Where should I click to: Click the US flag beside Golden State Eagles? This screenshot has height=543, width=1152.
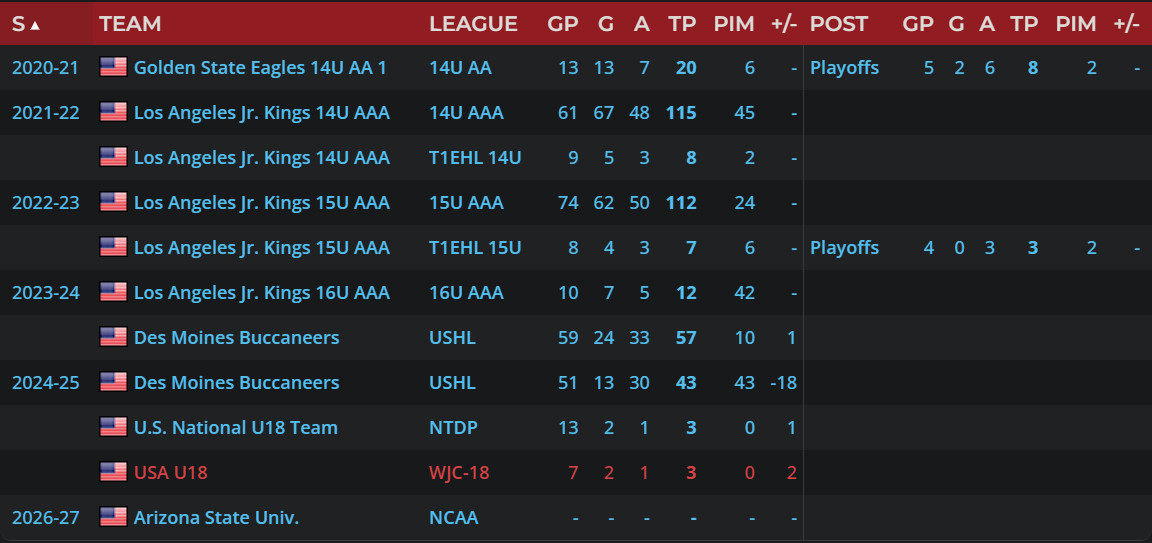click(113, 67)
